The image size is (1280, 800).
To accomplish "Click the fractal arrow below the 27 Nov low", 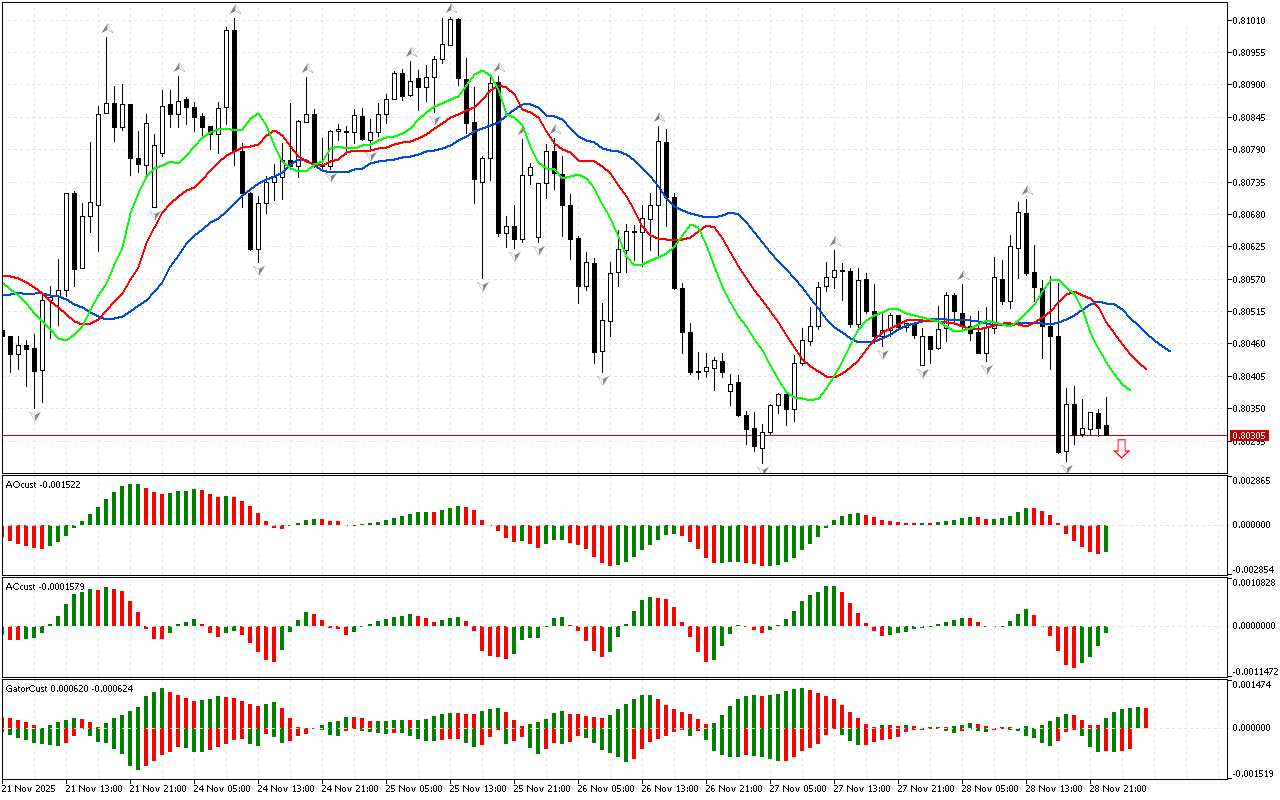I will coord(763,467).
